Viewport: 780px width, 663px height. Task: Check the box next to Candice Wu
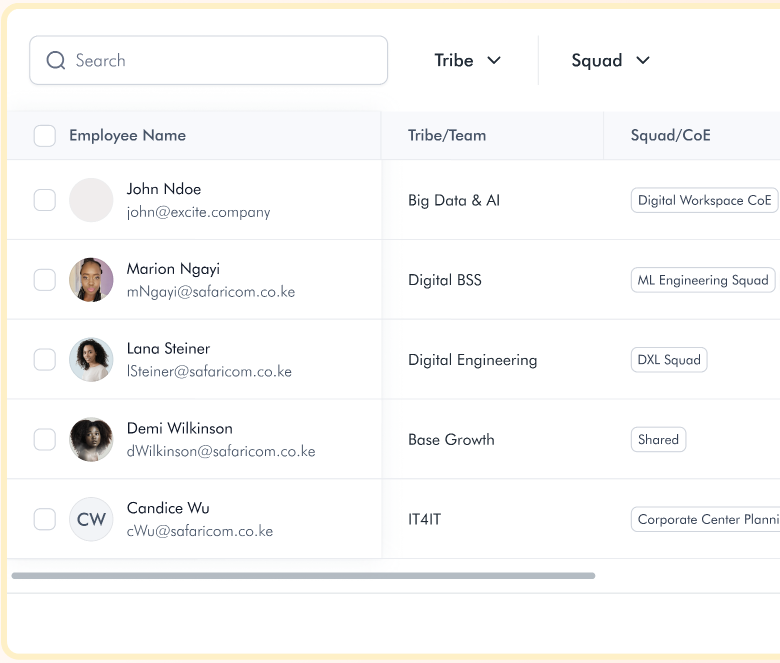pyautogui.click(x=45, y=519)
